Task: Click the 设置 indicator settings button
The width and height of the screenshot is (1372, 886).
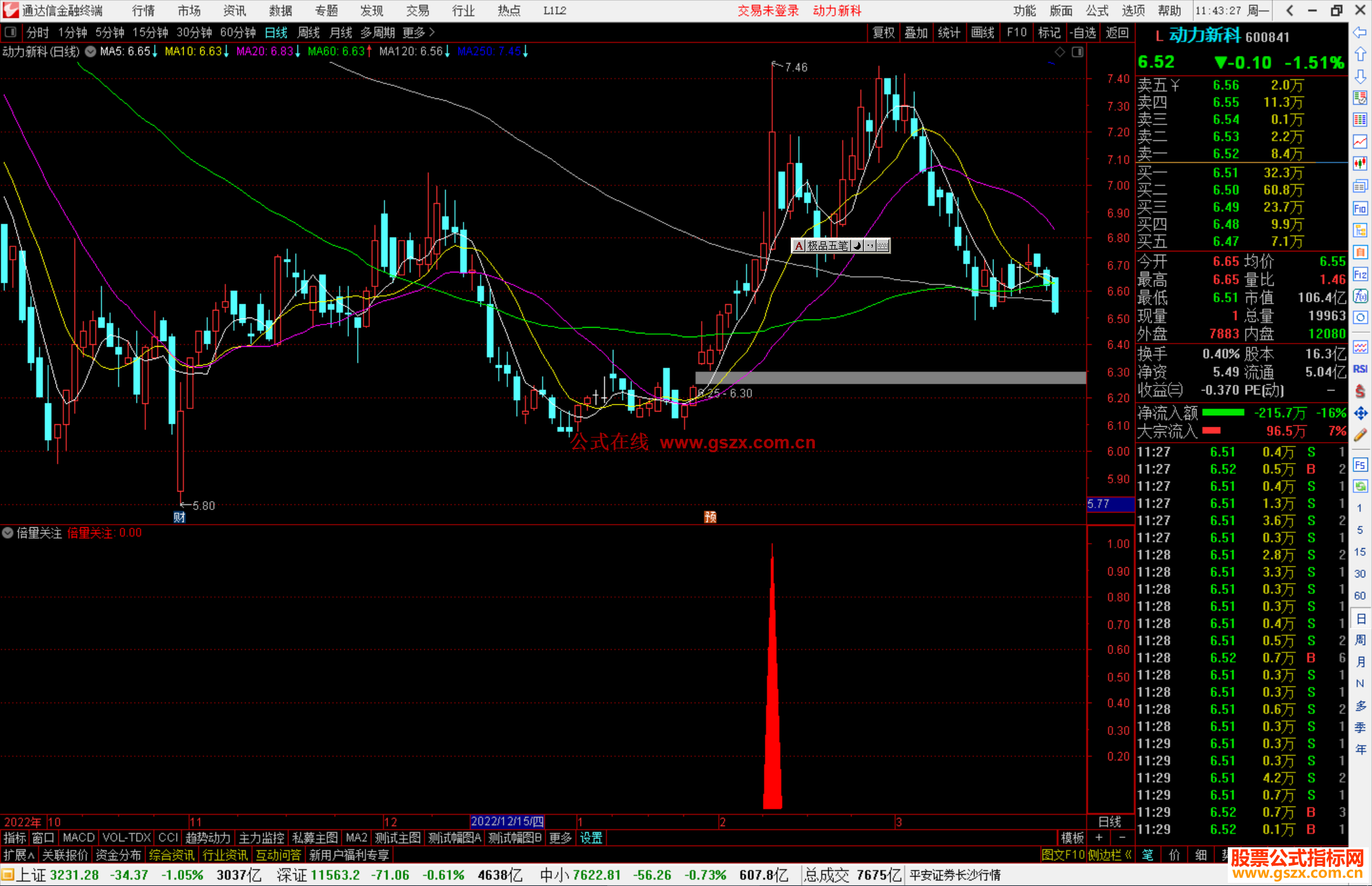Action: 591,838
